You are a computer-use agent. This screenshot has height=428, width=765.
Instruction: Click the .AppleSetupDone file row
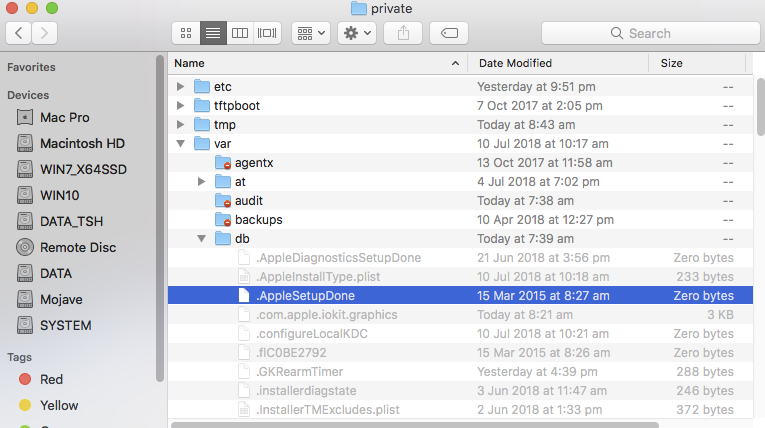tap(460, 296)
